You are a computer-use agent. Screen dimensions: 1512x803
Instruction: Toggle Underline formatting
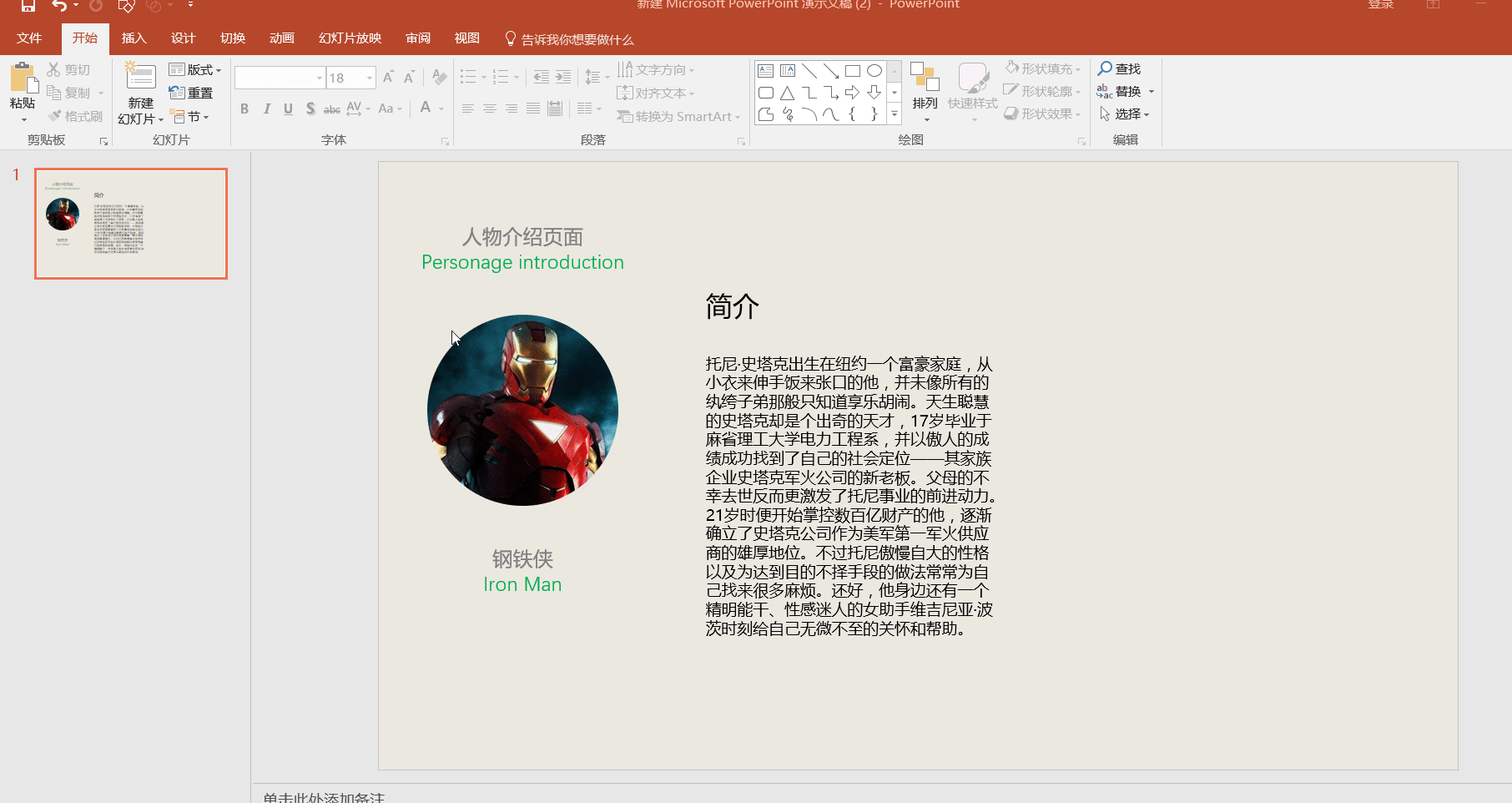(288, 109)
